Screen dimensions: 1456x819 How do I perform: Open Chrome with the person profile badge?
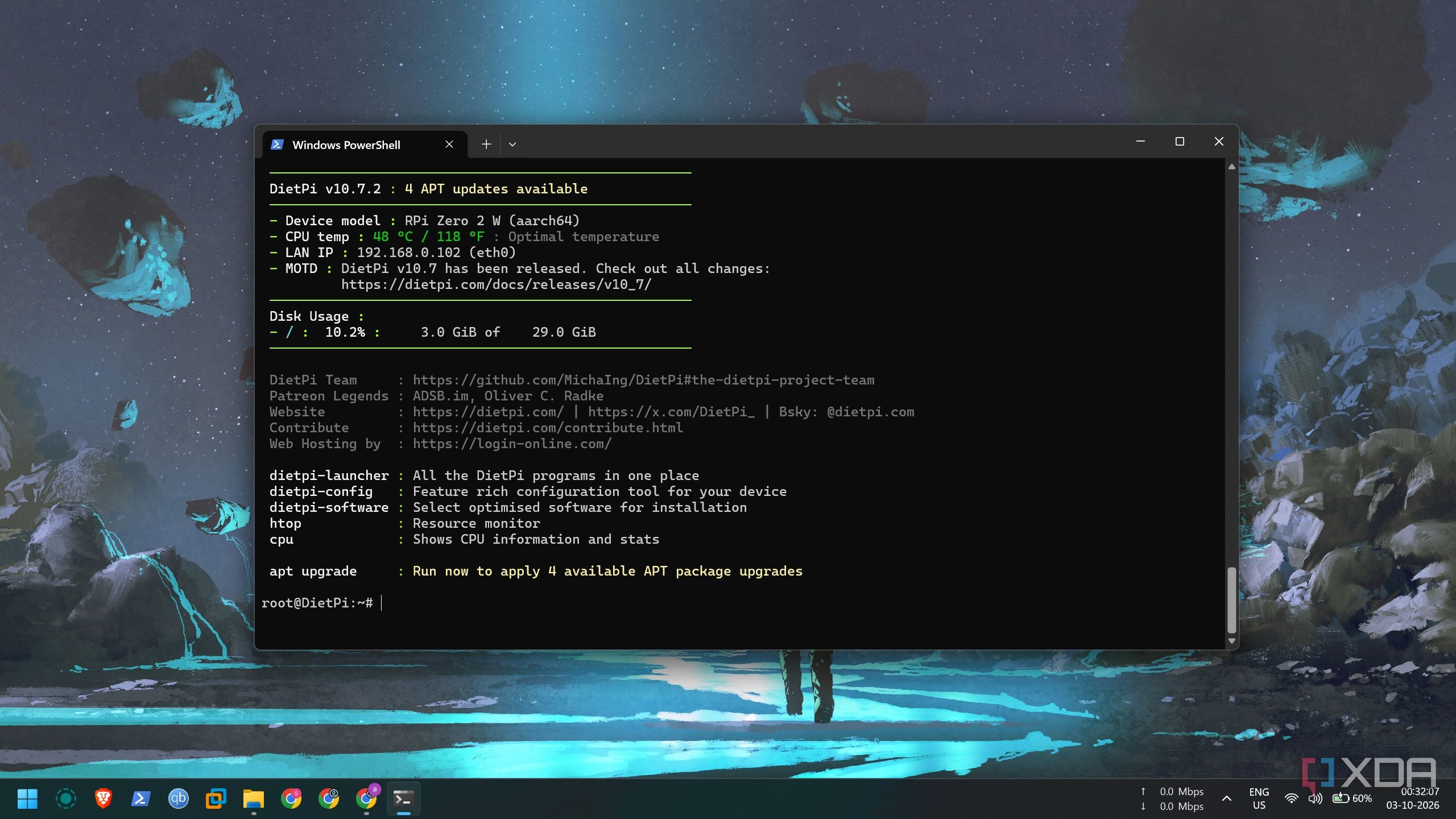[328, 799]
